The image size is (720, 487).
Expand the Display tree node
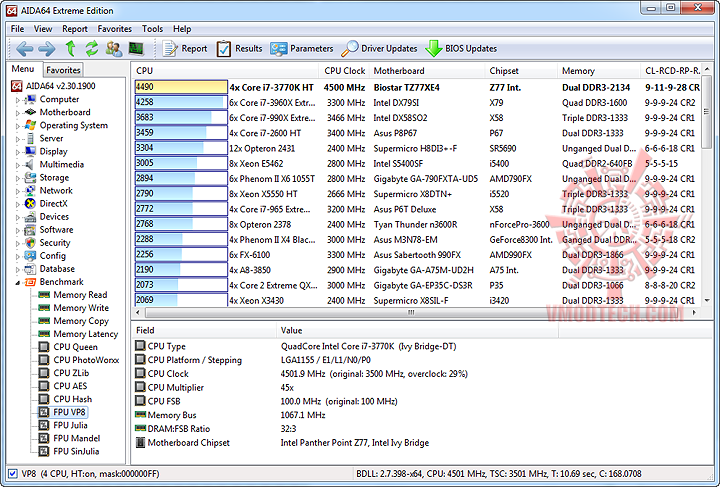(x=18, y=152)
